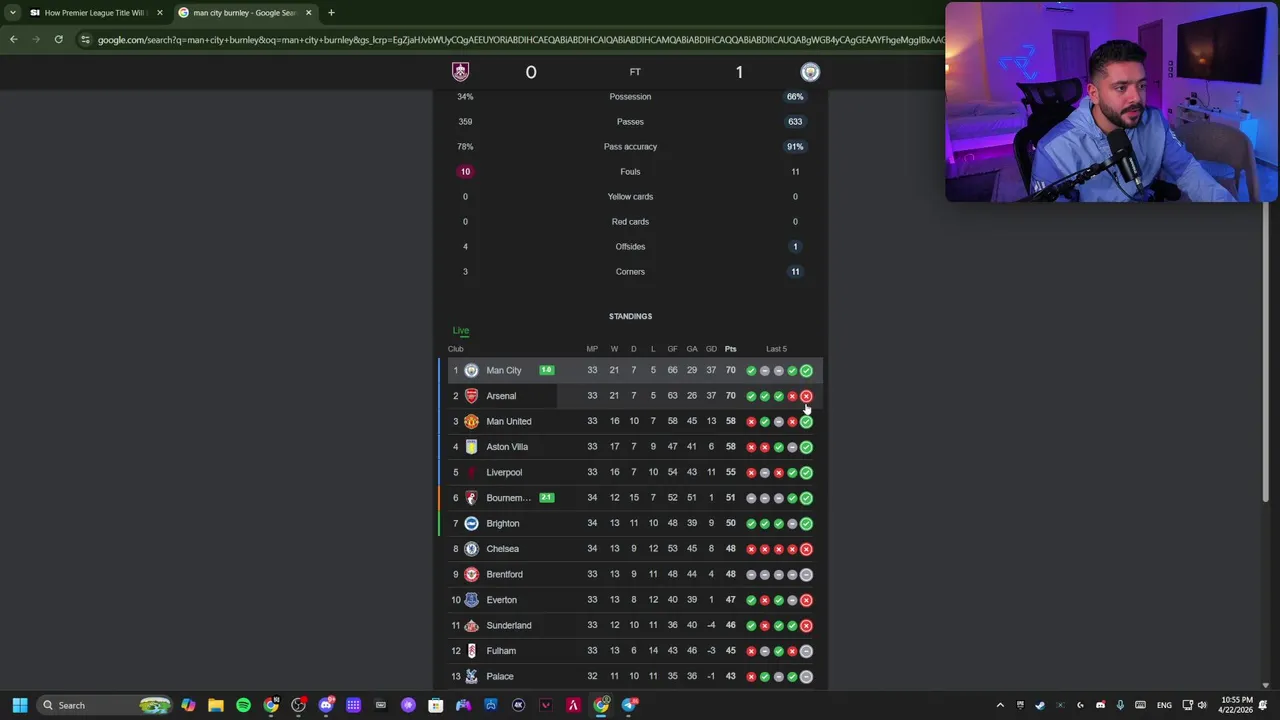This screenshot has height=720, width=1280.
Task: Open Spotify from the taskbar
Action: tap(243, 705)
